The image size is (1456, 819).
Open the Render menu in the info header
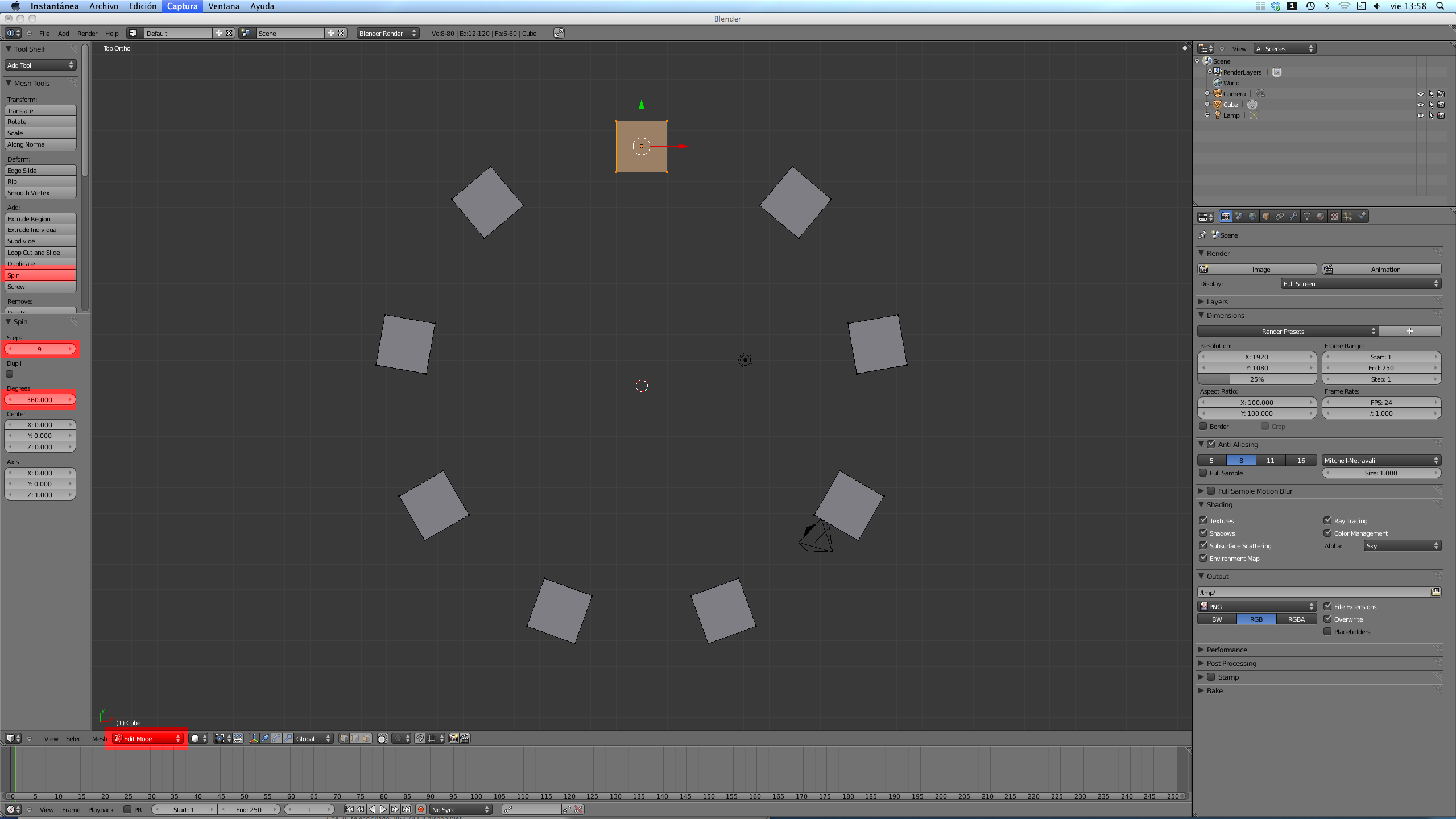(87, 33)
